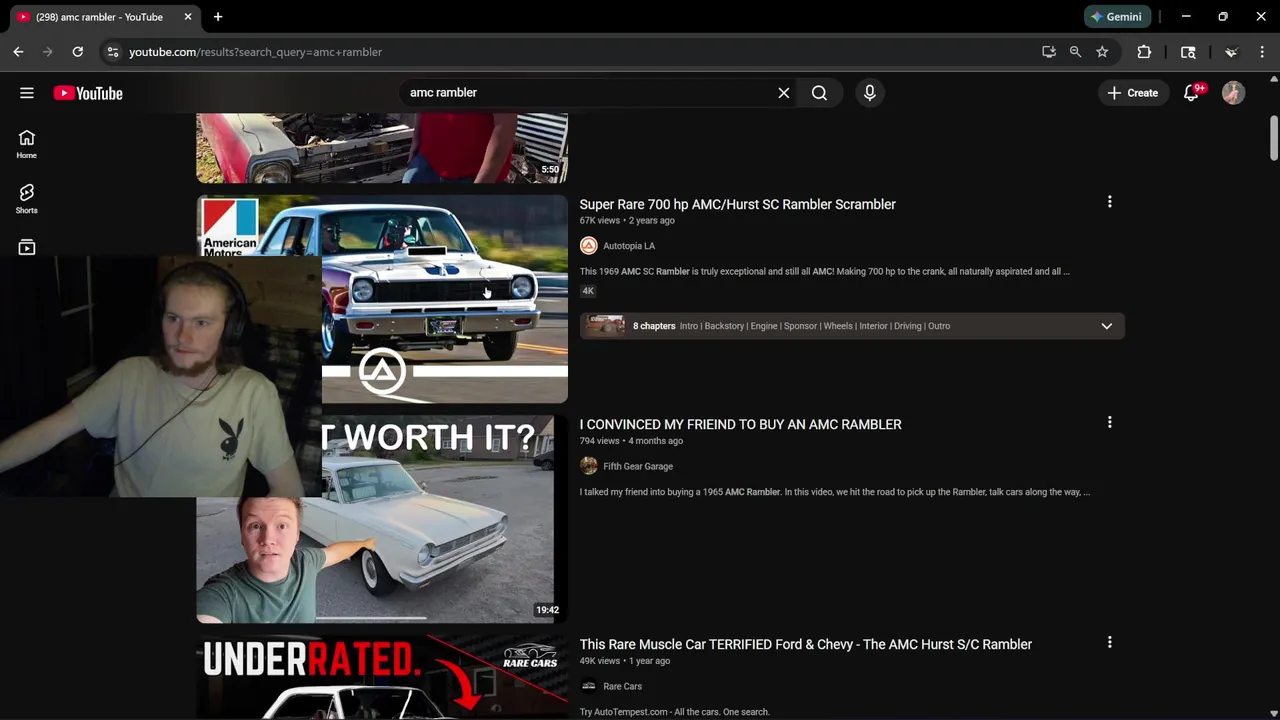Screen dimensions: 1280x720
Task: Clear the search query with X
Action: 784,93
